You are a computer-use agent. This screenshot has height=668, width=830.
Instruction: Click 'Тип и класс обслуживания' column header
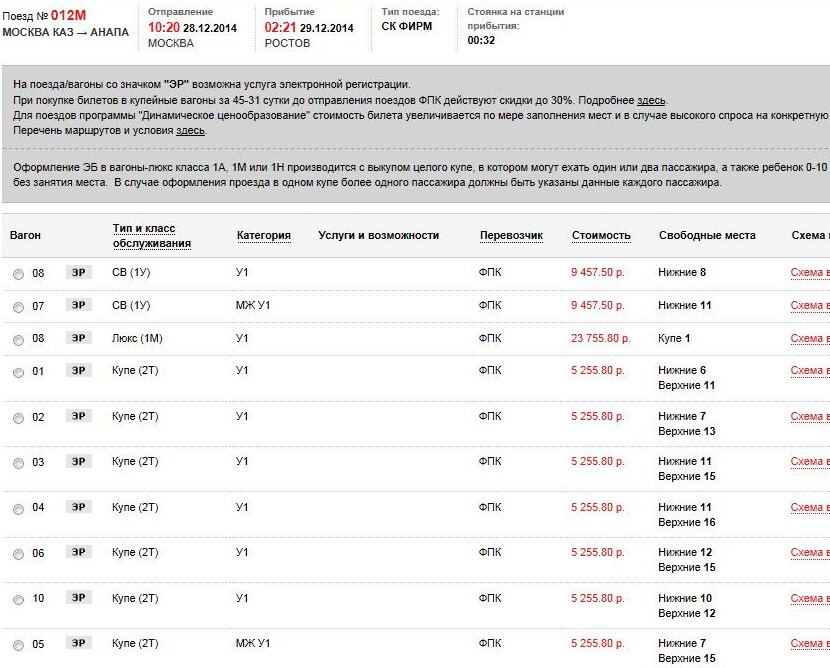(151, 236)
